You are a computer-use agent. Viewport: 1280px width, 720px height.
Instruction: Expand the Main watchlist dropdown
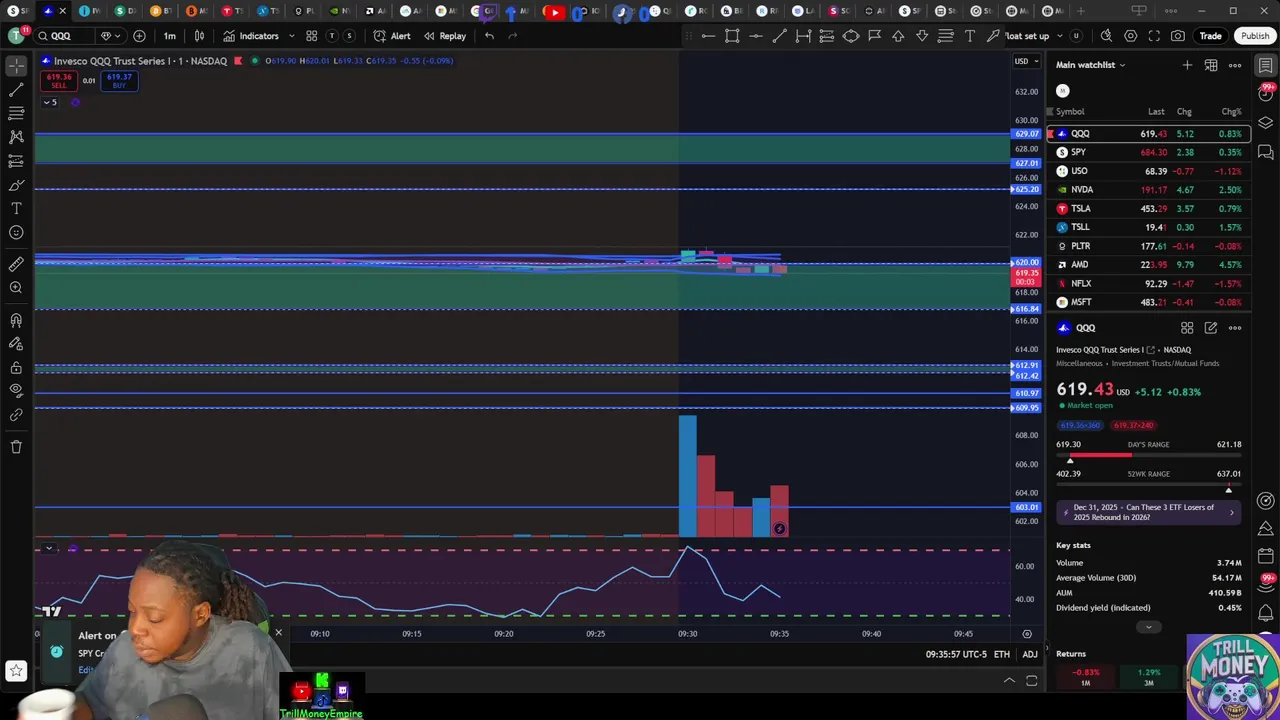(1090, 65)
